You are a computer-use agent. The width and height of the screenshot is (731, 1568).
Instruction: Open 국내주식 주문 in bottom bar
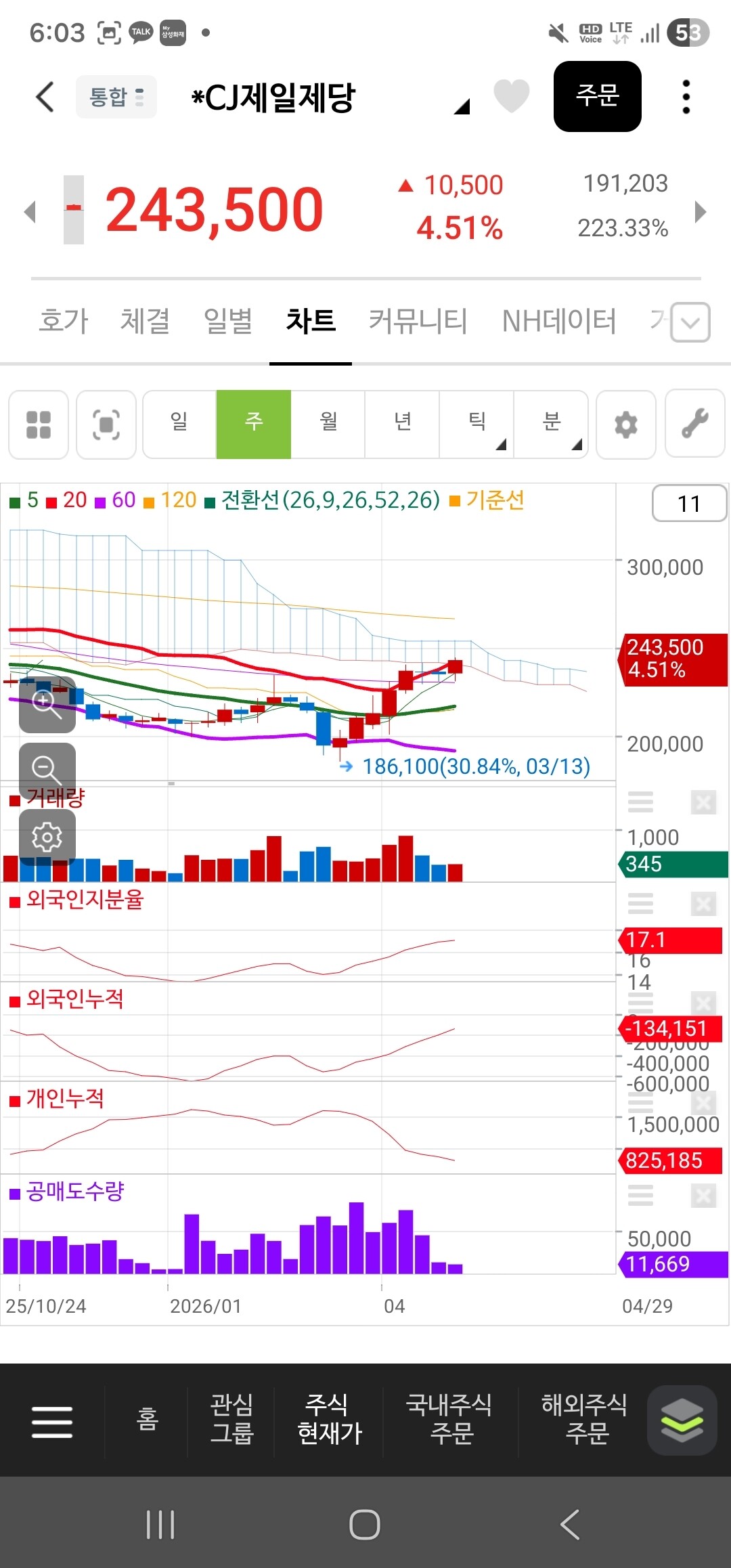[x=450, y=1418]
